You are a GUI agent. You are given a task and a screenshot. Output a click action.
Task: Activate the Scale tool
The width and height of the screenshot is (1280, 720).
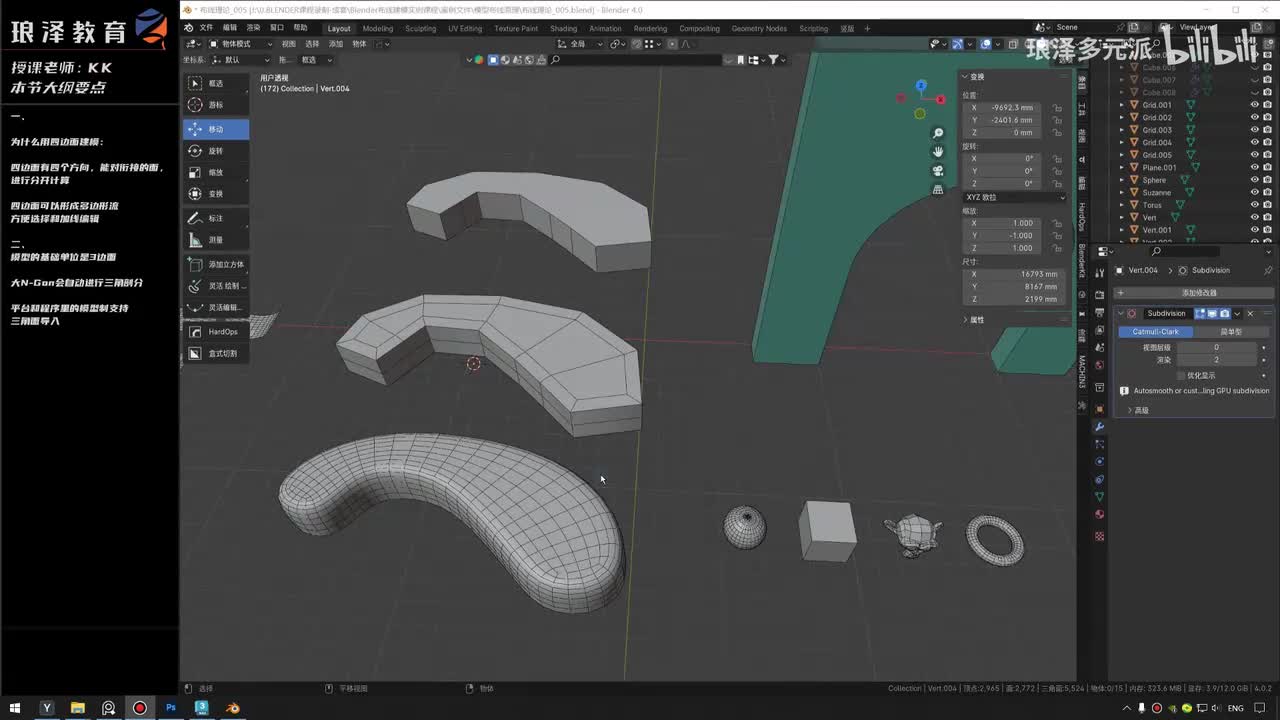(215, 172)
